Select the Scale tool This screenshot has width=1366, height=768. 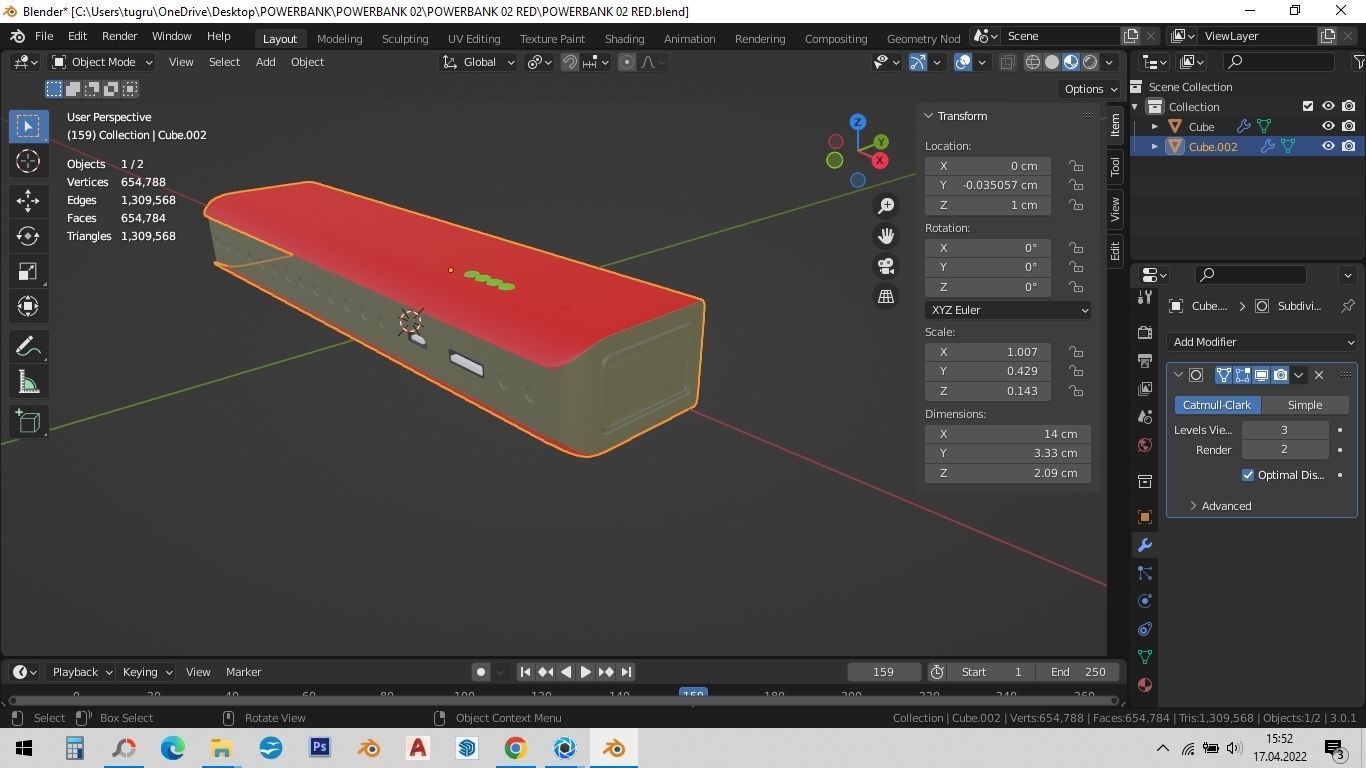pyautogui.click(x=28, y=271)
